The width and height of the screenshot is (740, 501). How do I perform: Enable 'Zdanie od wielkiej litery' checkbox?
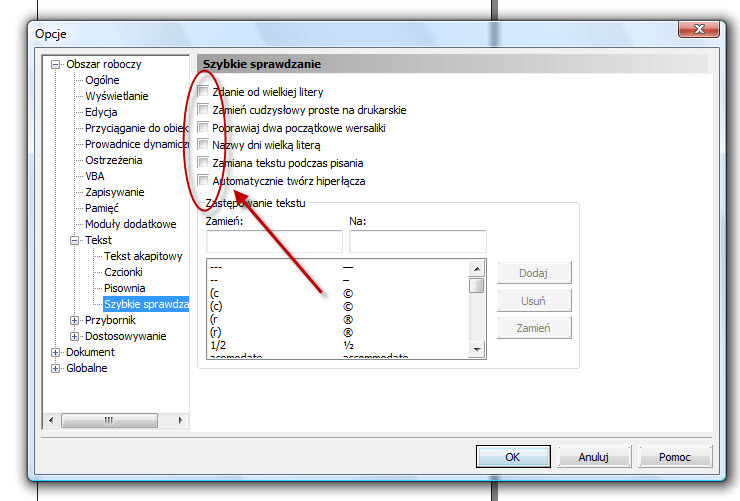(204, 92)
